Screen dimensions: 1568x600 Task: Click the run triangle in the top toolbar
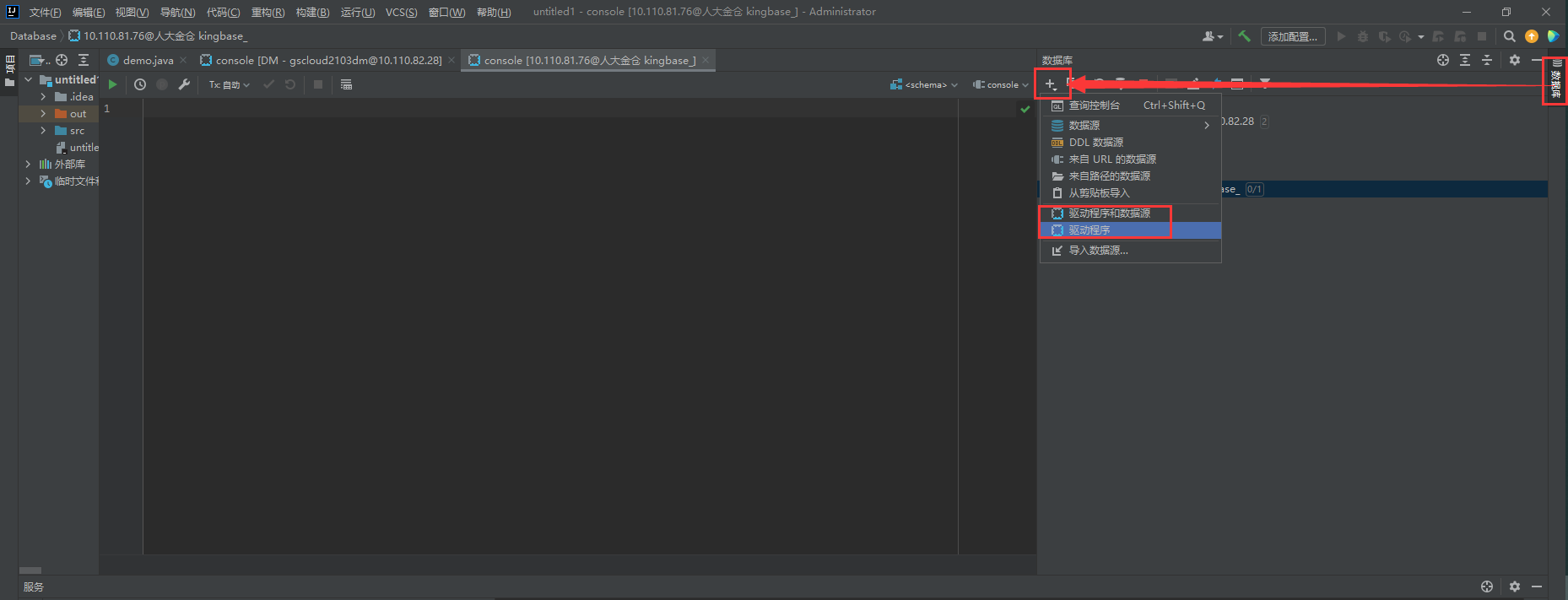1341,36
